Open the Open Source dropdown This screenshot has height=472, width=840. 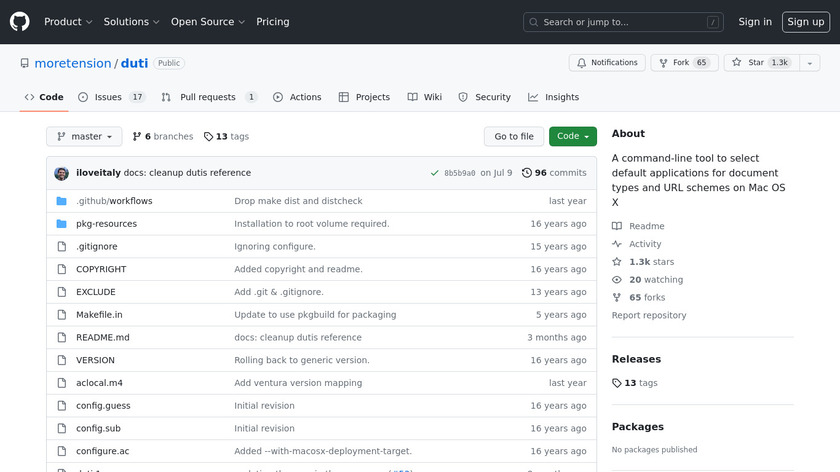click(208, 22)
